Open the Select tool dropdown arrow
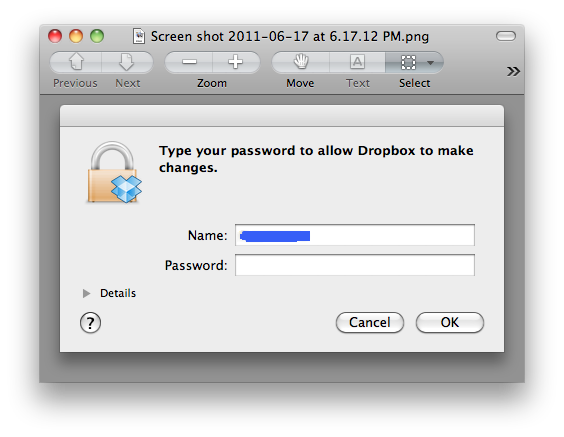564x437 pixels. pos(431,63)
